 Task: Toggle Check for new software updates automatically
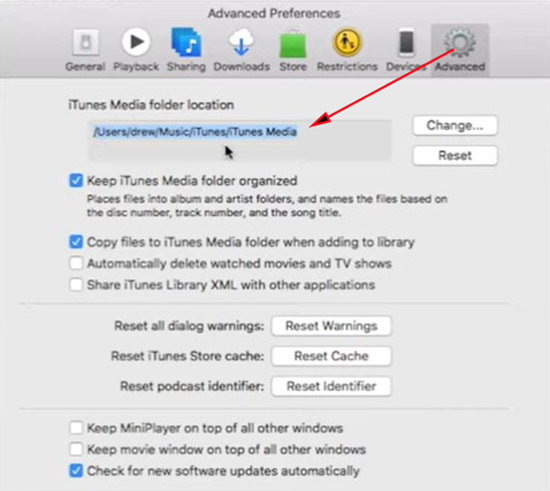(x=76, y=471)
